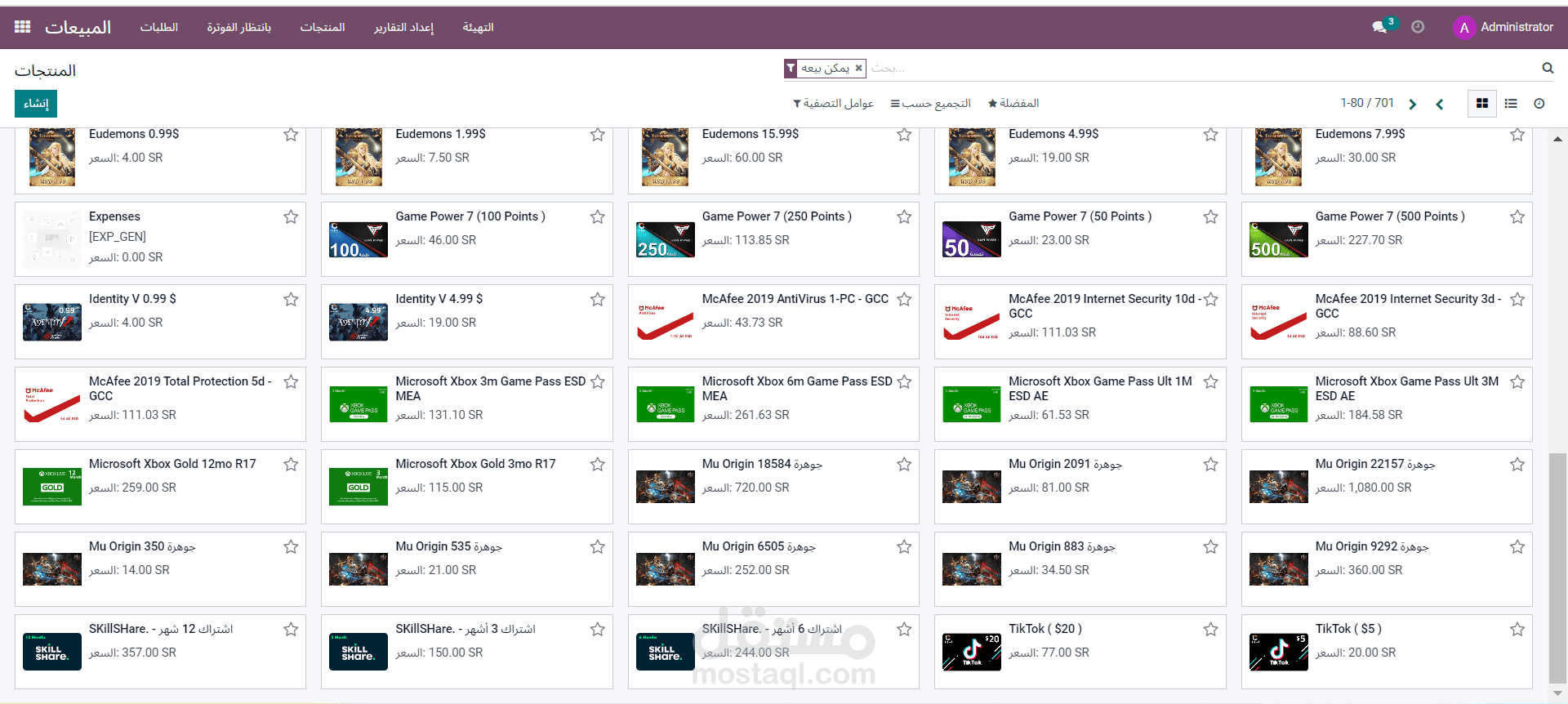Star the TikTok ( $5 ) product

click(x=1517, y=630)
